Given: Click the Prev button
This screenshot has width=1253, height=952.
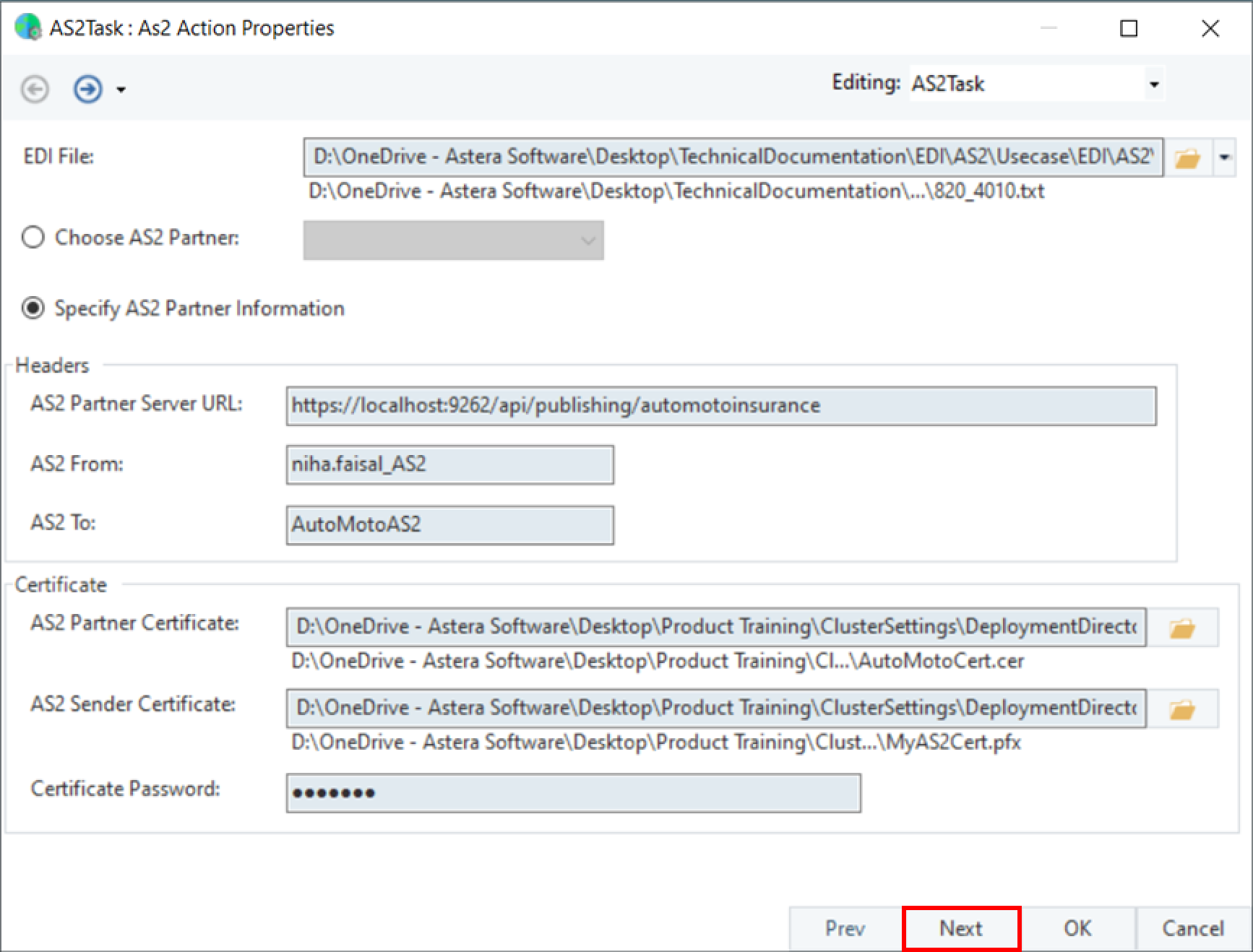Looking at the screenshot, I should coord(845,928).
